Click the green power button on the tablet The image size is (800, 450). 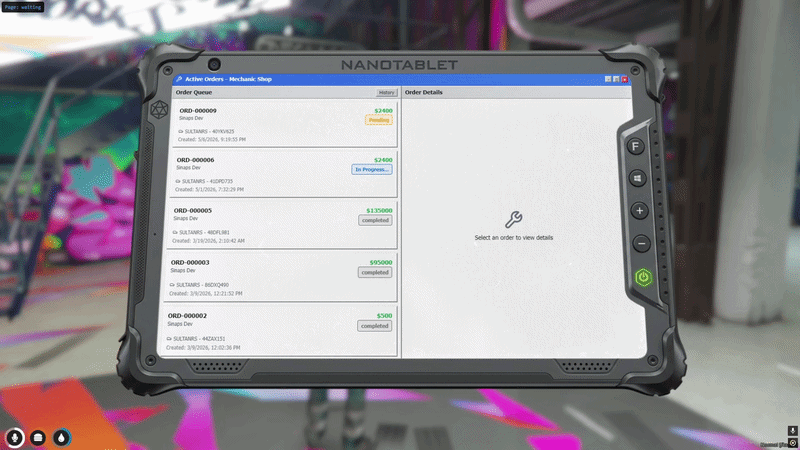[644, 278]
